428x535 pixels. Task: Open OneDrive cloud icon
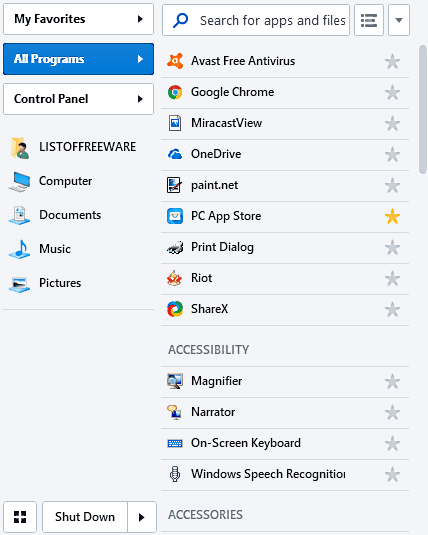click(175, 154)
